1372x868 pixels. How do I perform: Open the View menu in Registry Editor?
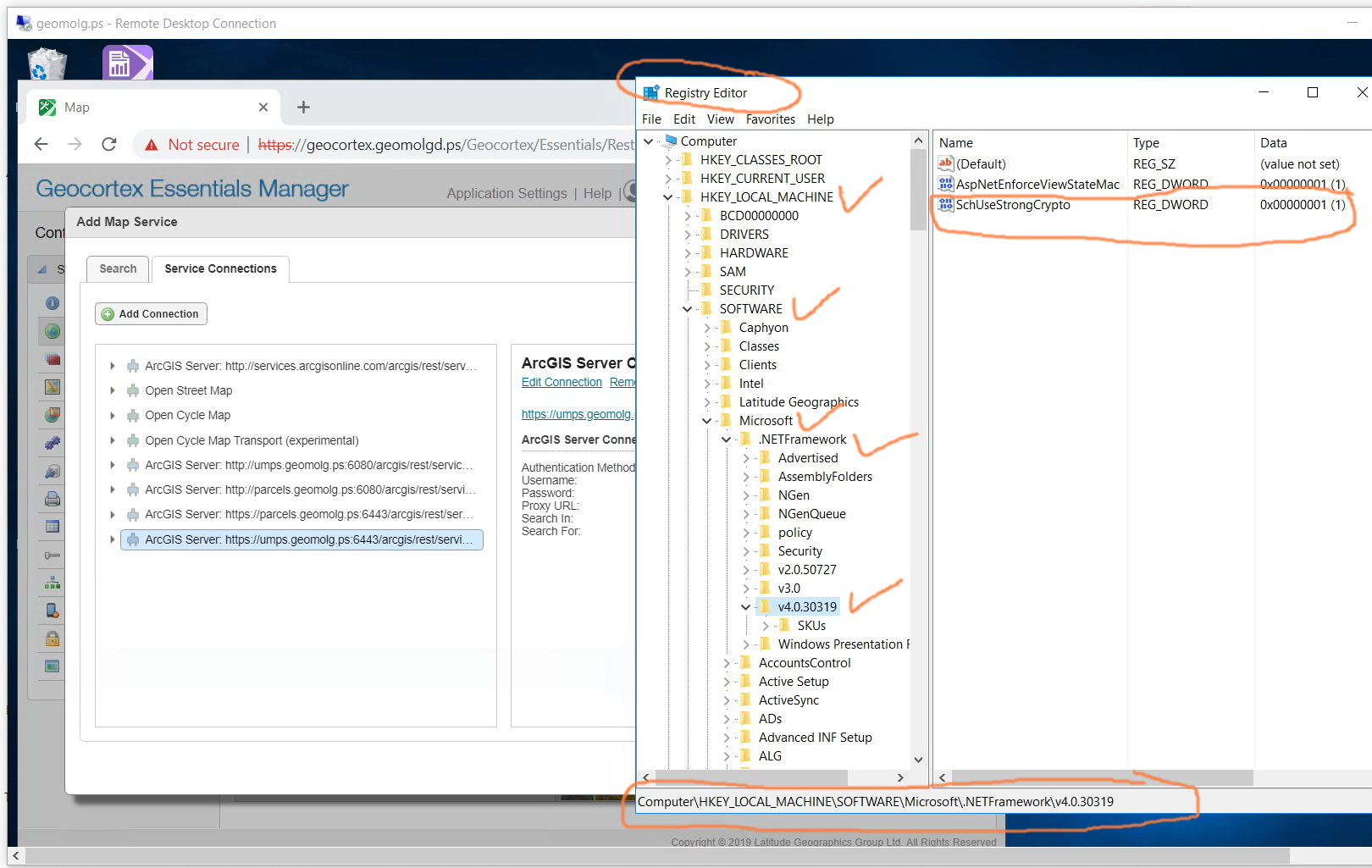point(721,119)
